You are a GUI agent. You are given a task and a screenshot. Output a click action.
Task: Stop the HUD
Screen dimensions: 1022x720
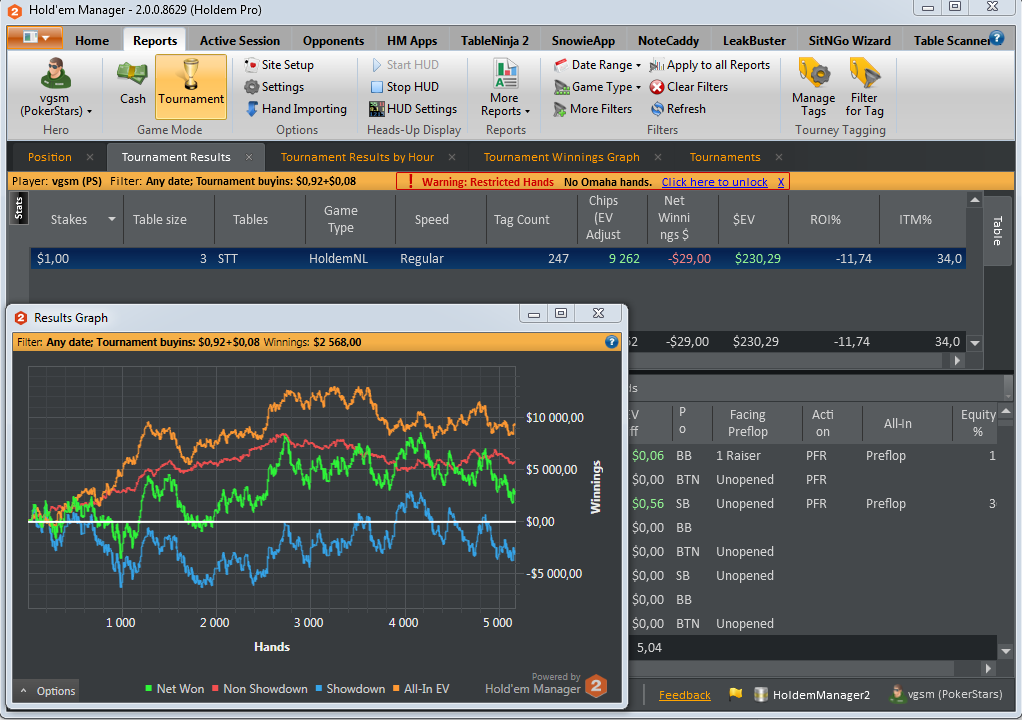[404, 87]
